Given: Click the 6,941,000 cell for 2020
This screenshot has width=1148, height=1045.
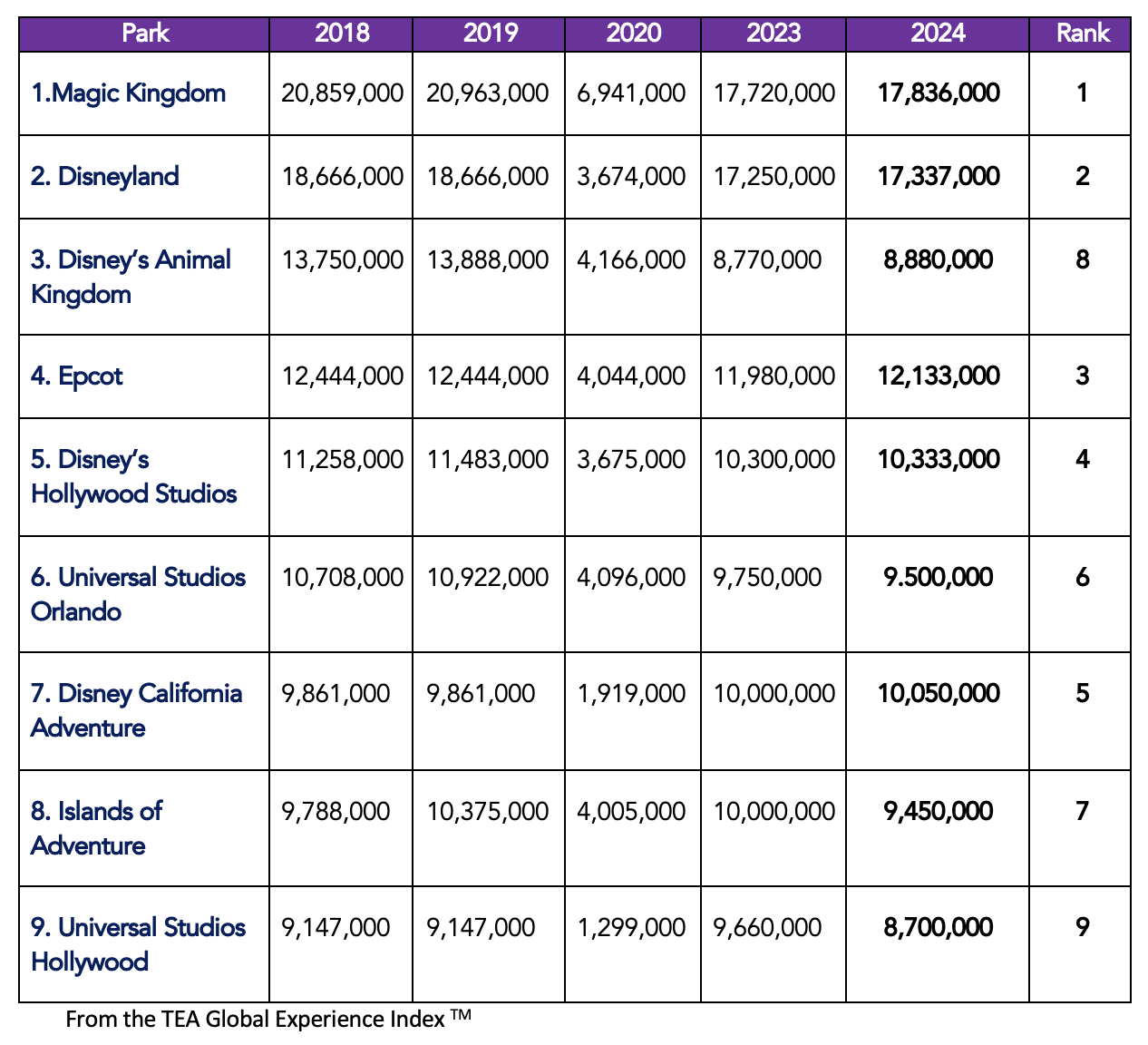Looking at the screenshot, I should pos(631,93).
